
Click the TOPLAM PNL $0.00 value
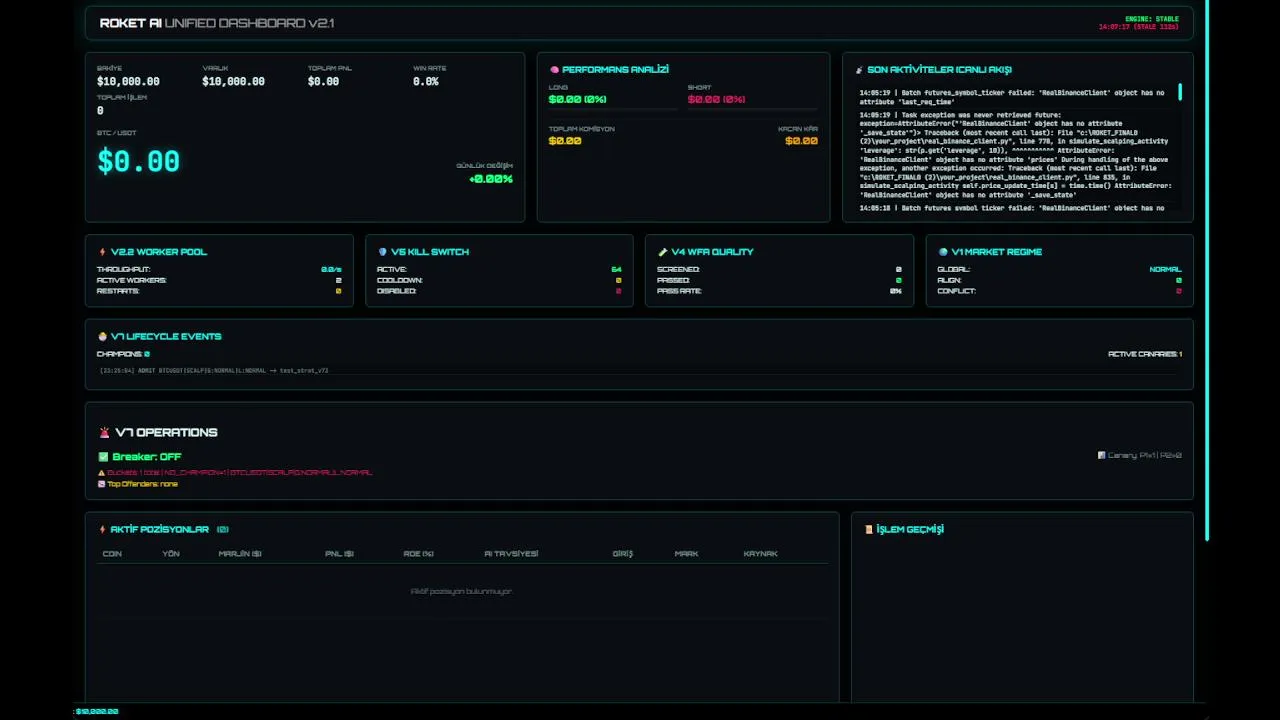[323, 82]
